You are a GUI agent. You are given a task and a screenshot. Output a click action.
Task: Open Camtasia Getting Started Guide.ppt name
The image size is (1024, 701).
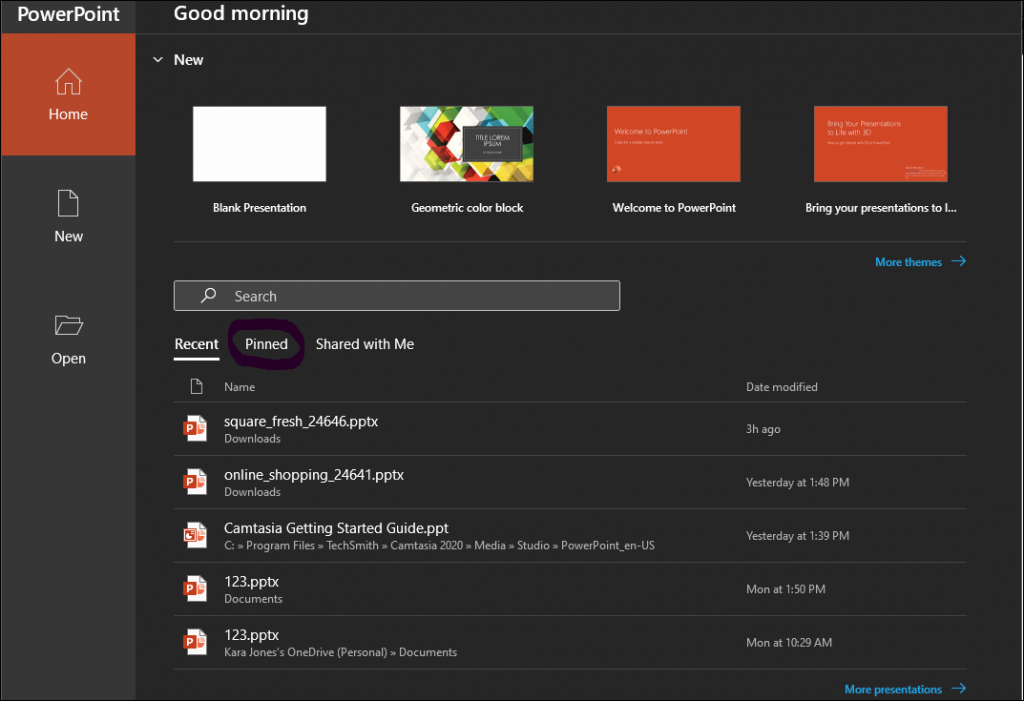click(336, 528)
